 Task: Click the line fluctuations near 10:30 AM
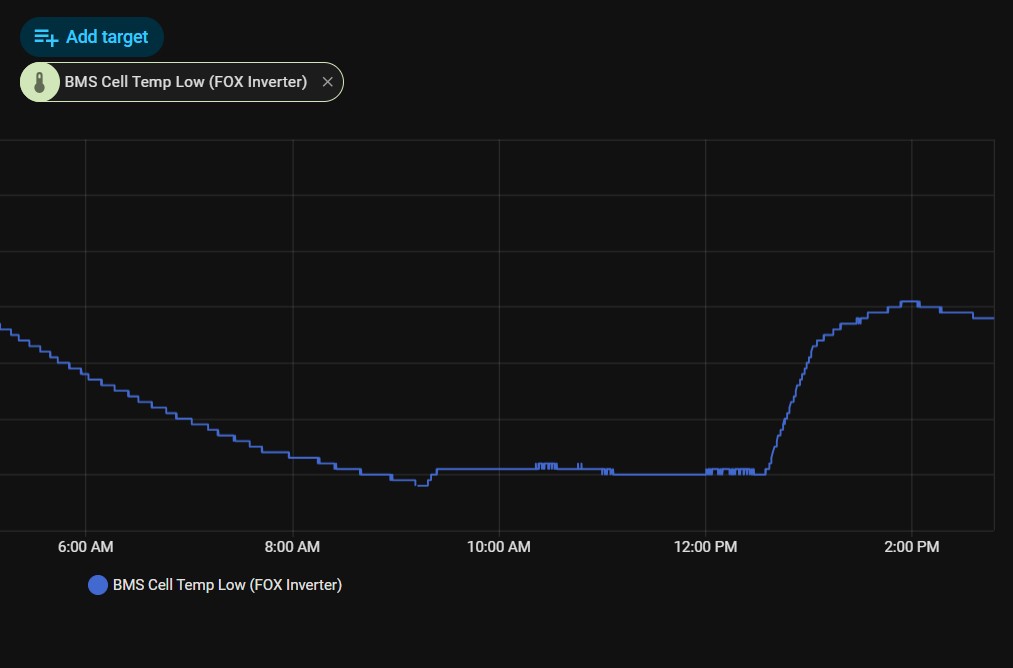coord(546,466)
